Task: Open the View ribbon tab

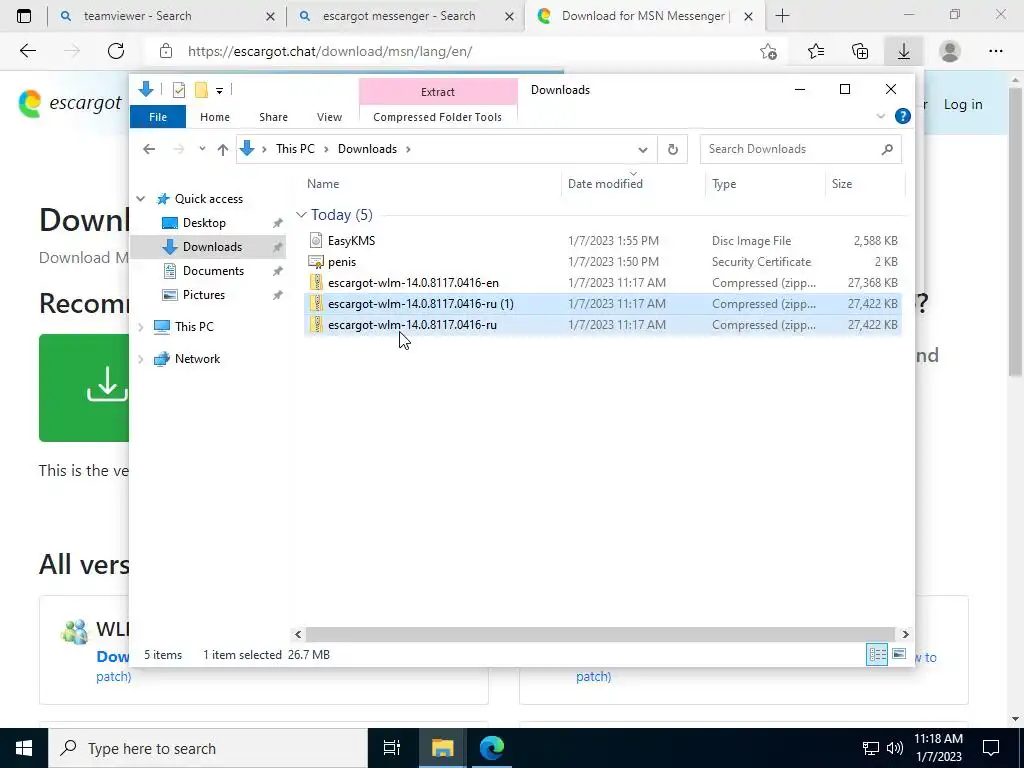Action: pos(329,117)
